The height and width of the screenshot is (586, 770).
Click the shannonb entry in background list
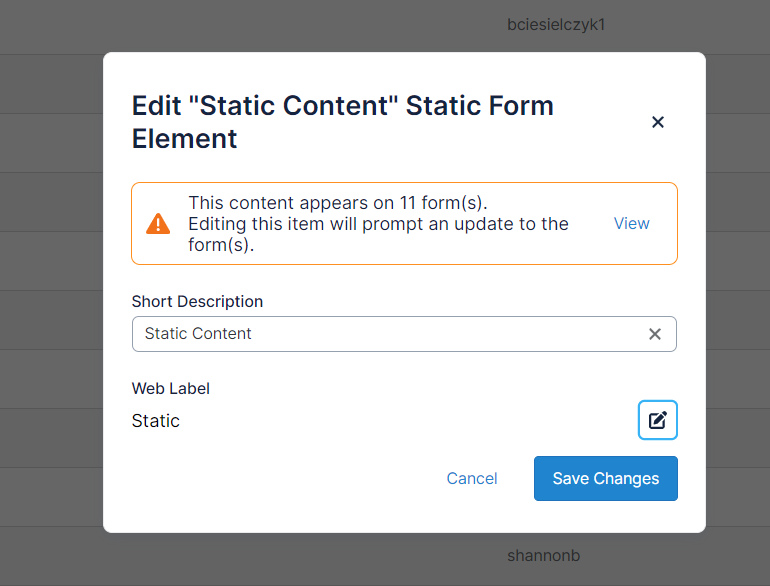point(544,555)
